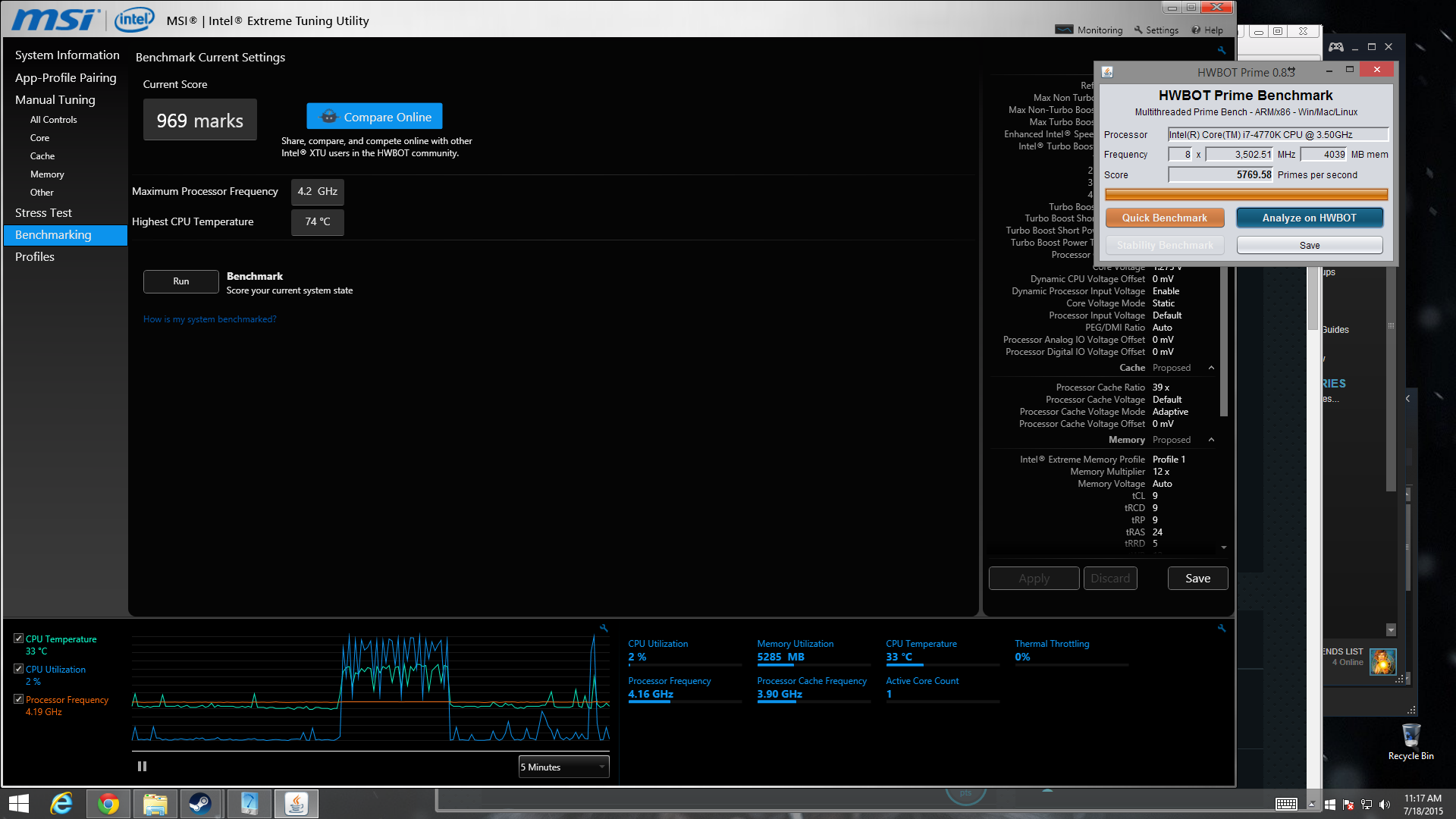This screenshot has width=1456, height=819.
Task: Select Cache under Manual Tuning
Action: 42,156
